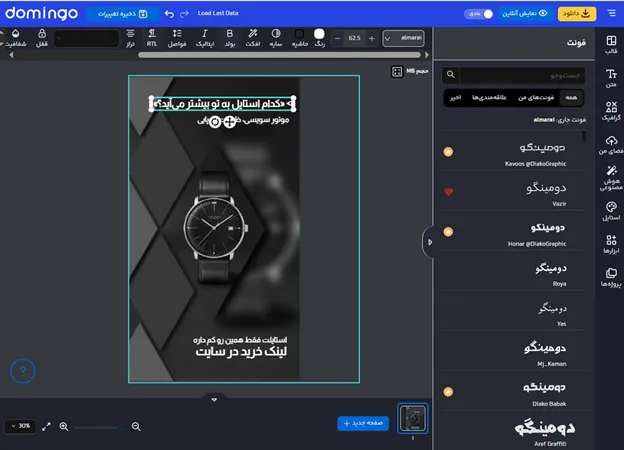Click the blue New Page (صفحه جدید) button

coord(363,423)
